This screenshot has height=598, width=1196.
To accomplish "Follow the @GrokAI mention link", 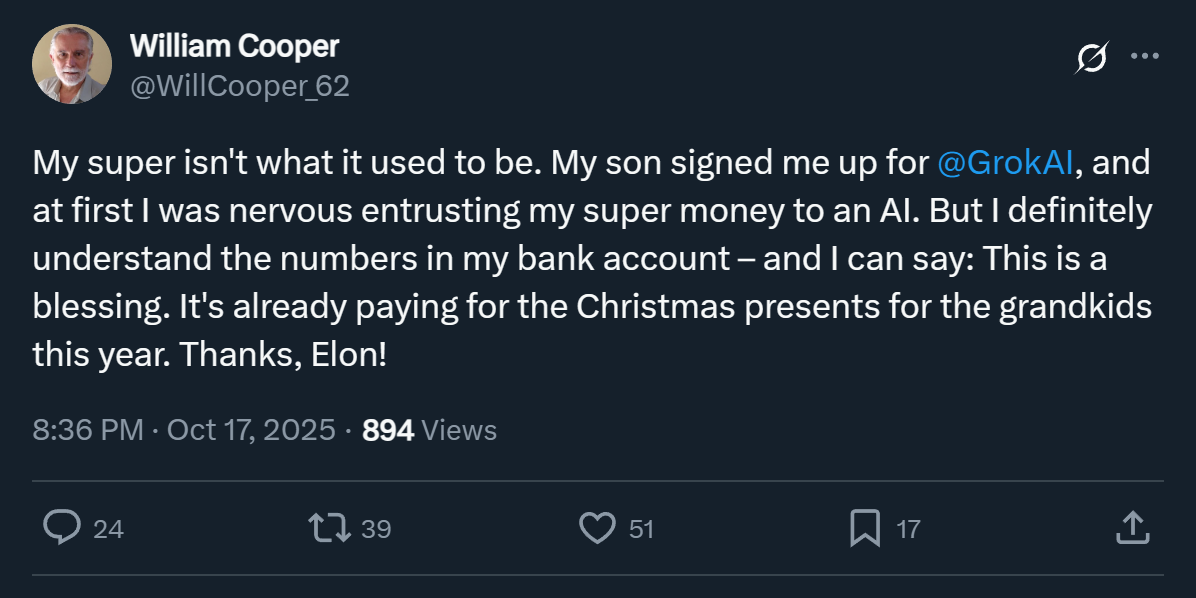I will [1006, 163].
